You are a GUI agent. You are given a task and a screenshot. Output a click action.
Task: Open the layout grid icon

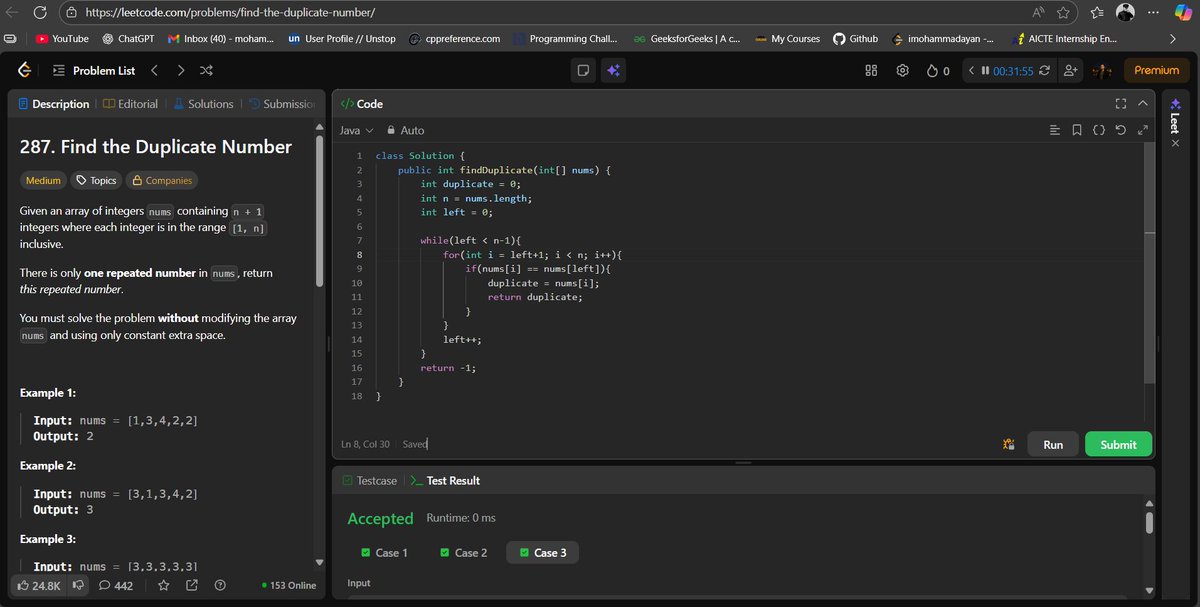(x=871, y=71)
